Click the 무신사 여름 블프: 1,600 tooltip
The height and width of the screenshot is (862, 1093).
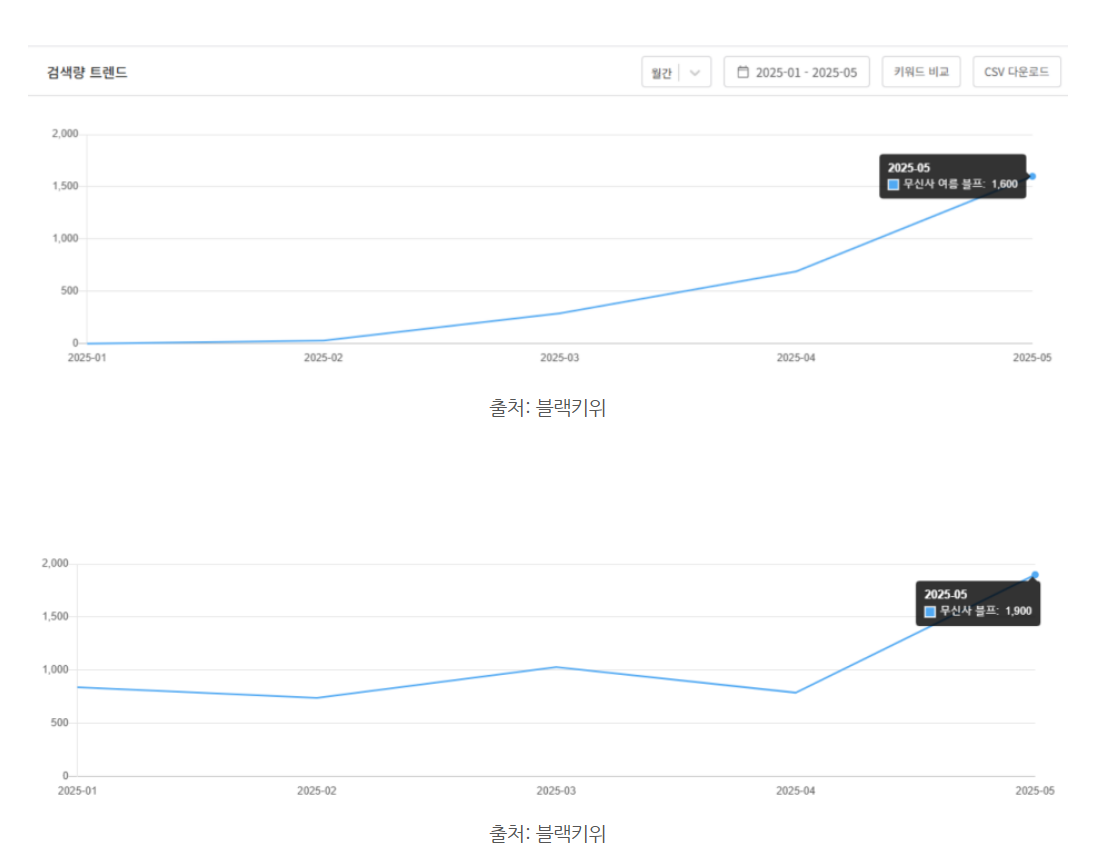952,177
